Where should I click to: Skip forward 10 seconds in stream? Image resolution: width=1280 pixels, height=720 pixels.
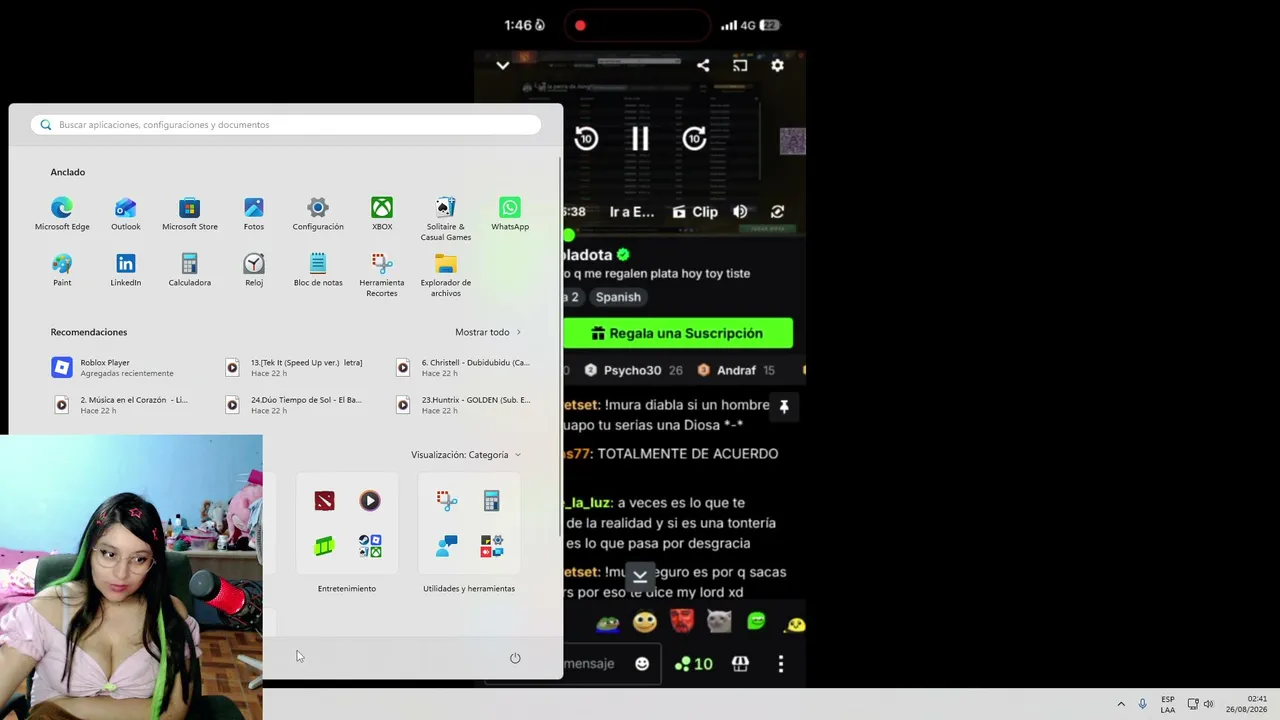coord(694,139)
